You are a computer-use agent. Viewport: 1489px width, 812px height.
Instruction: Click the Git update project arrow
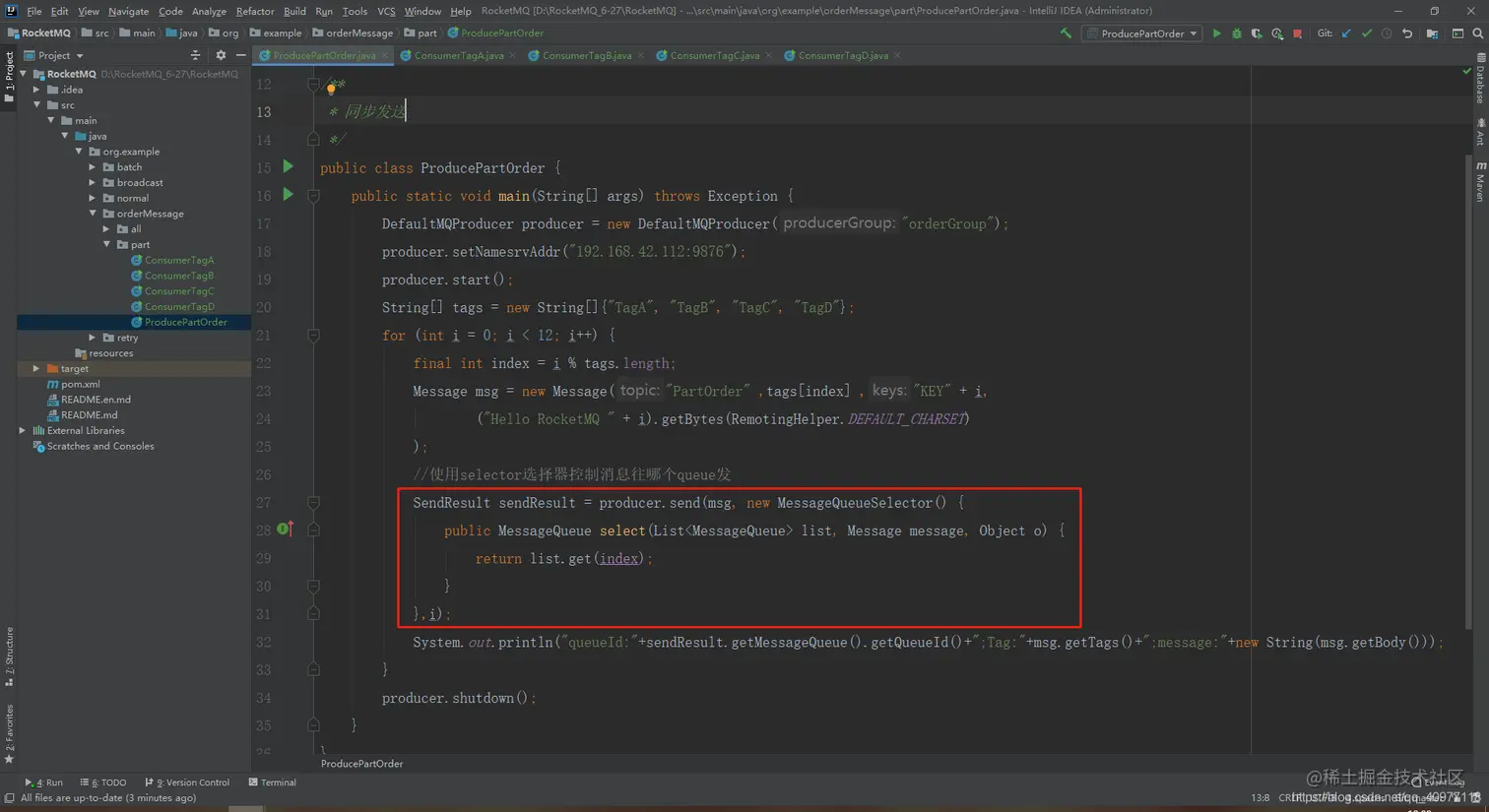[1346, 33]
